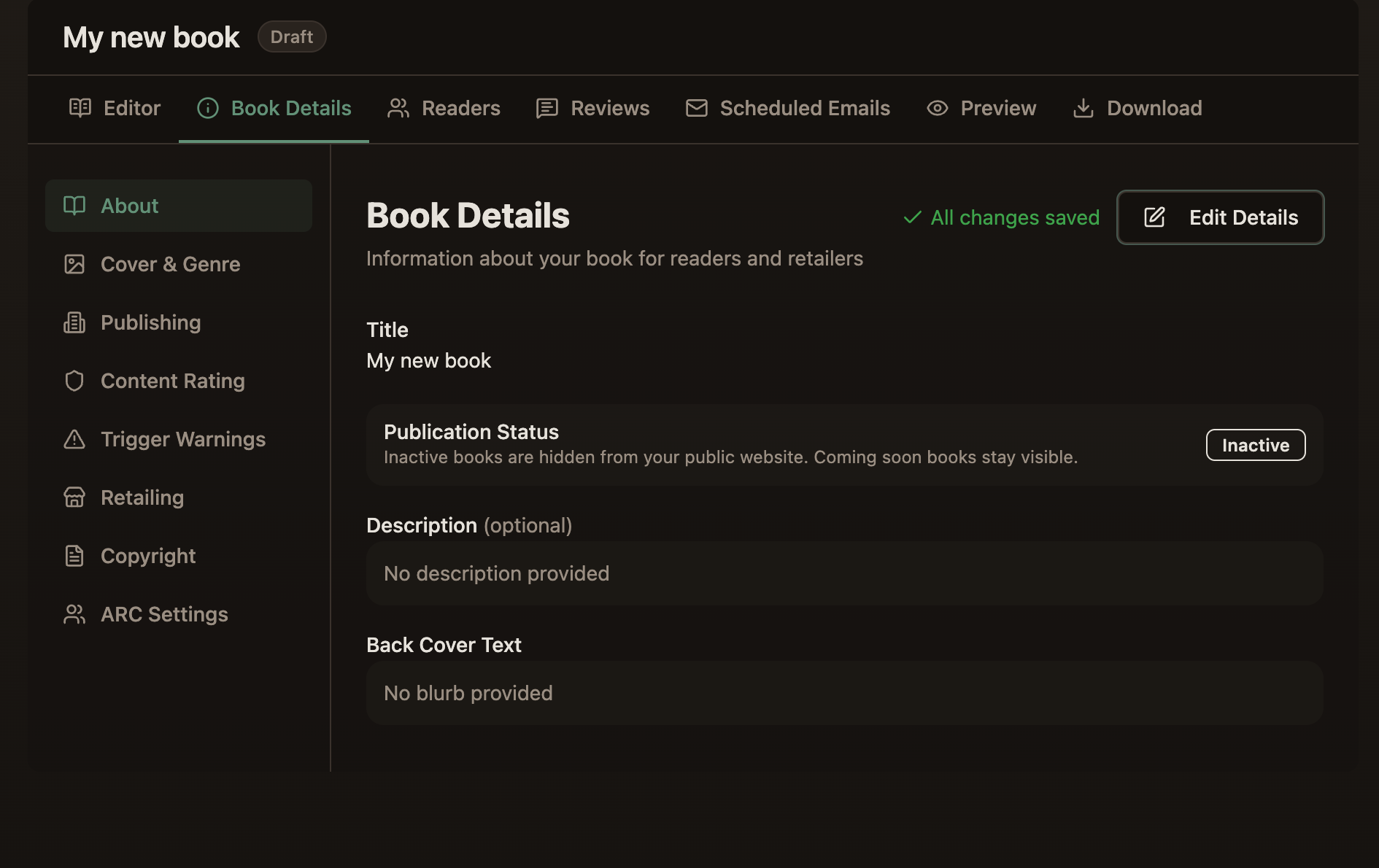
Task: Click the ARC Settings users icon
Action: 74,614
